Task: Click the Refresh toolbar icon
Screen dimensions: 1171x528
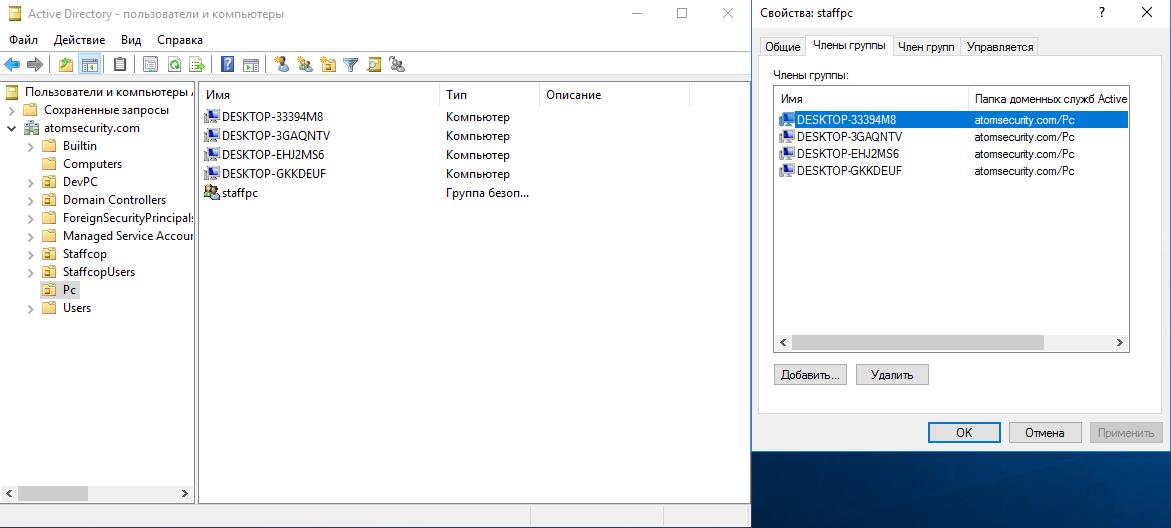Action: point(174,65)
